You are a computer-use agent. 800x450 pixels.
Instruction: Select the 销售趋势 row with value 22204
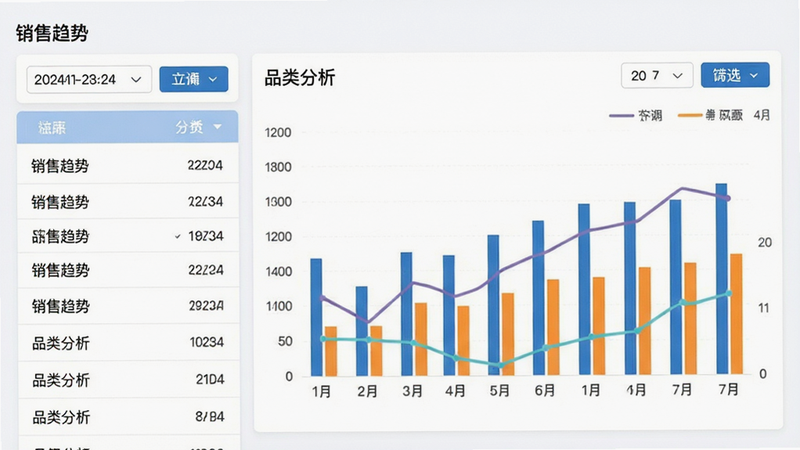[x=128, y=165]
